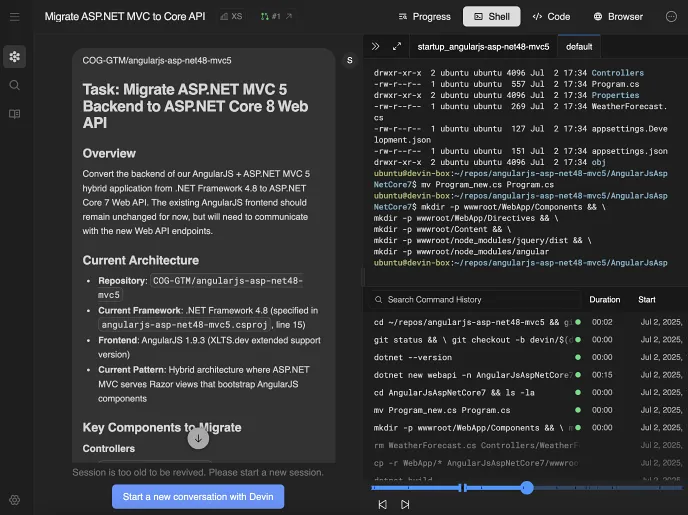Select 'mkdir -p wwwroot/WebApp/Components' history row

click(x=526, y=428)
